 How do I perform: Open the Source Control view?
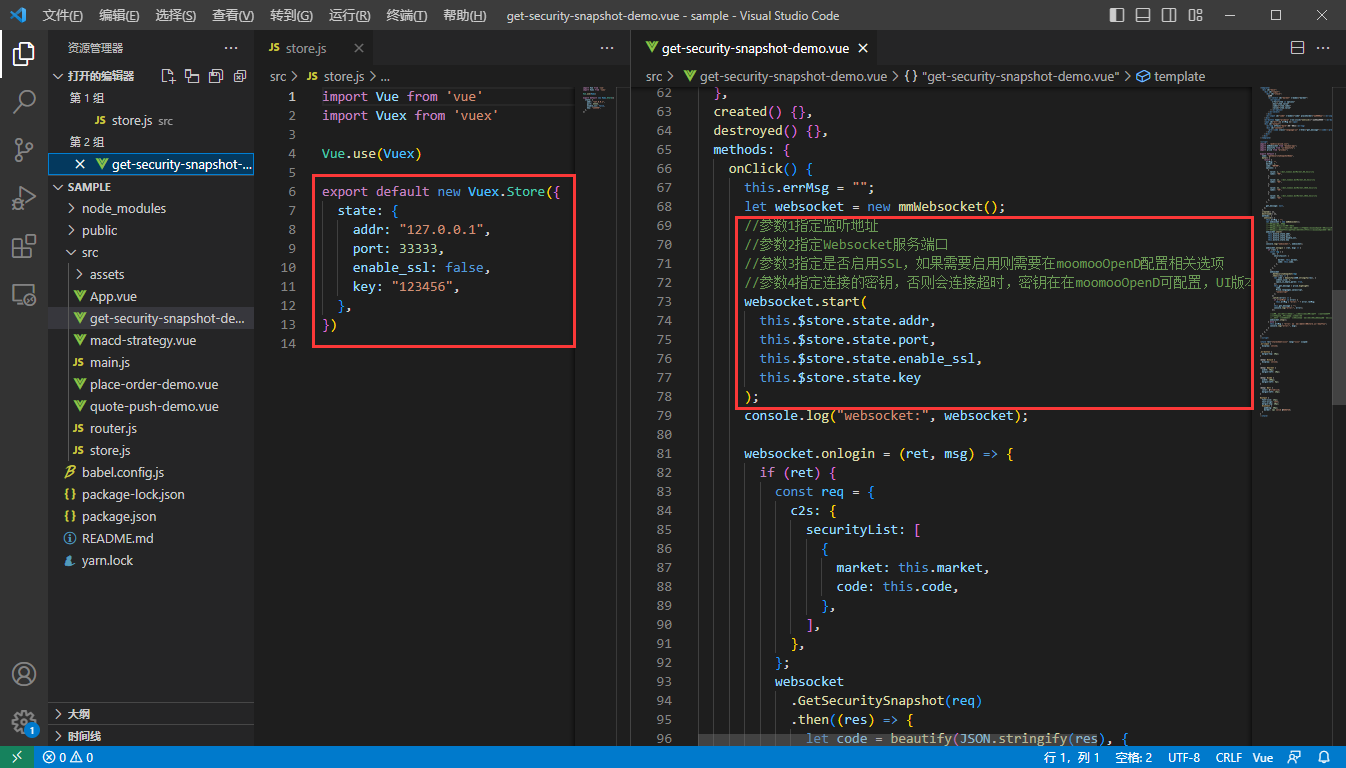click(24, 150)
